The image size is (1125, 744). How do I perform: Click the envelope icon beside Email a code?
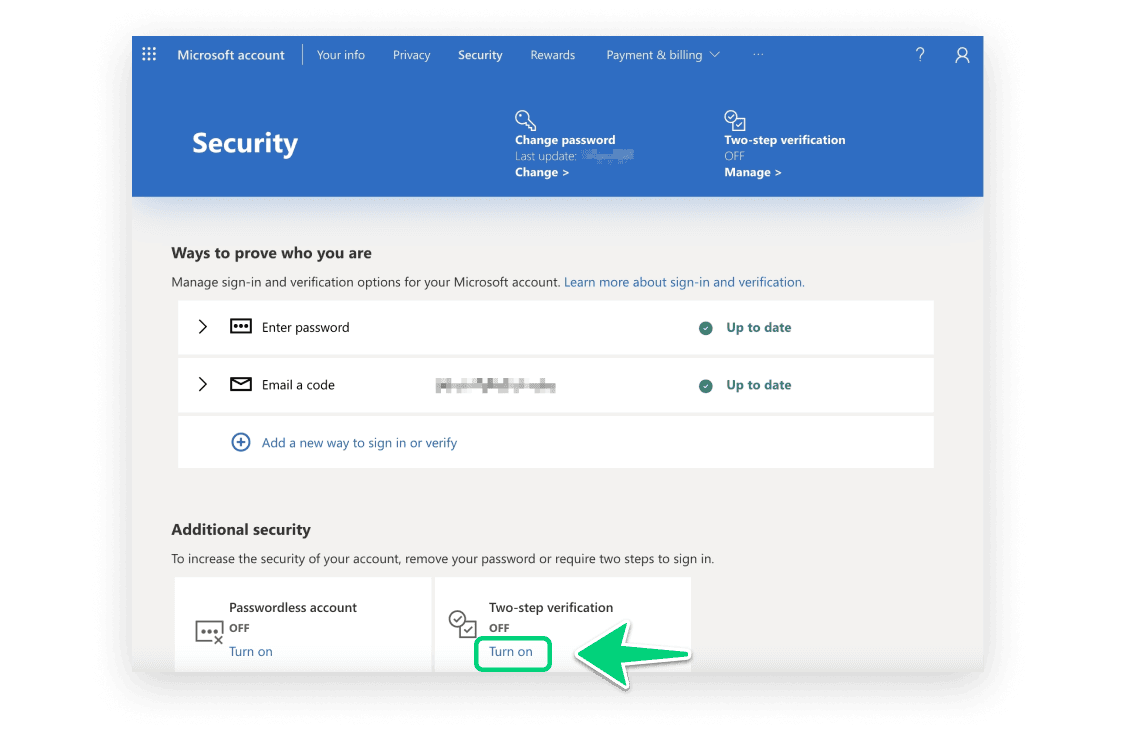(x=241, y=385)
